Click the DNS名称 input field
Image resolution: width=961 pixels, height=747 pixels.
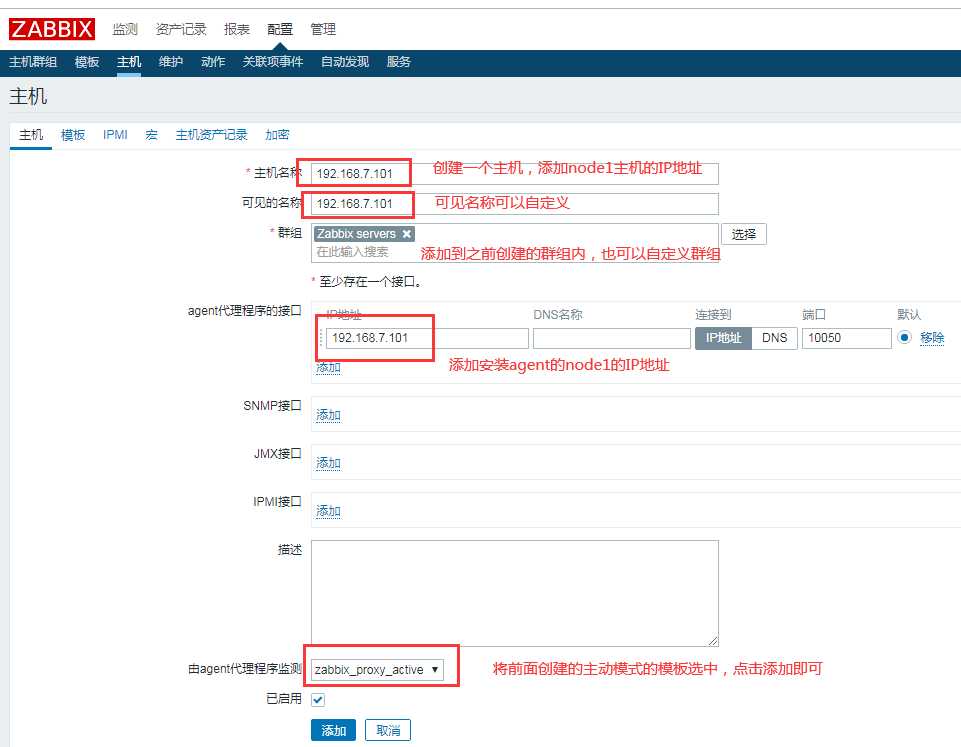click(x=612, y=338)
